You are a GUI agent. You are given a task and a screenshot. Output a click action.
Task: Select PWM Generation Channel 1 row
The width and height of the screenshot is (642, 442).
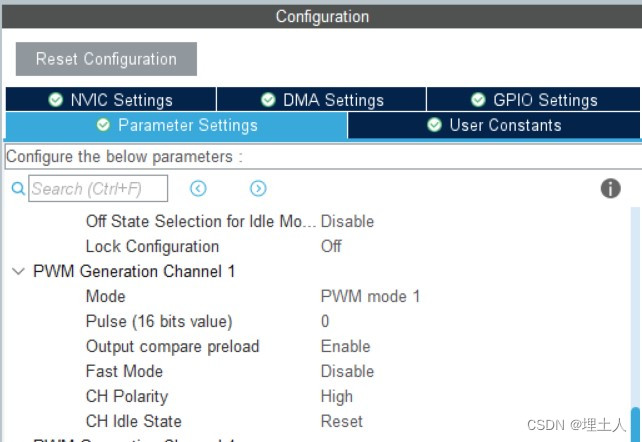134,271
